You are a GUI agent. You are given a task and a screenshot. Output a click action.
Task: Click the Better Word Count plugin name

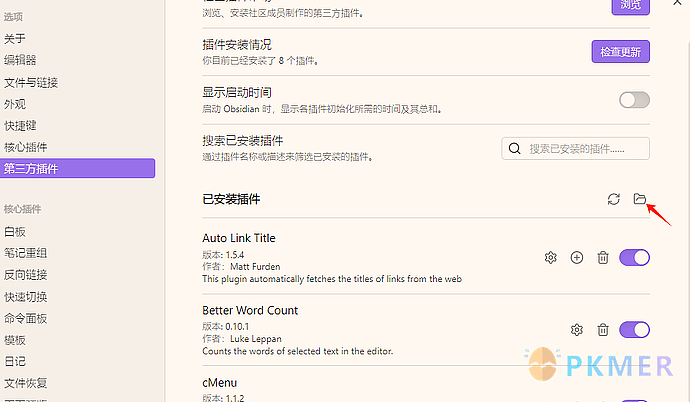tap(250, 311)
